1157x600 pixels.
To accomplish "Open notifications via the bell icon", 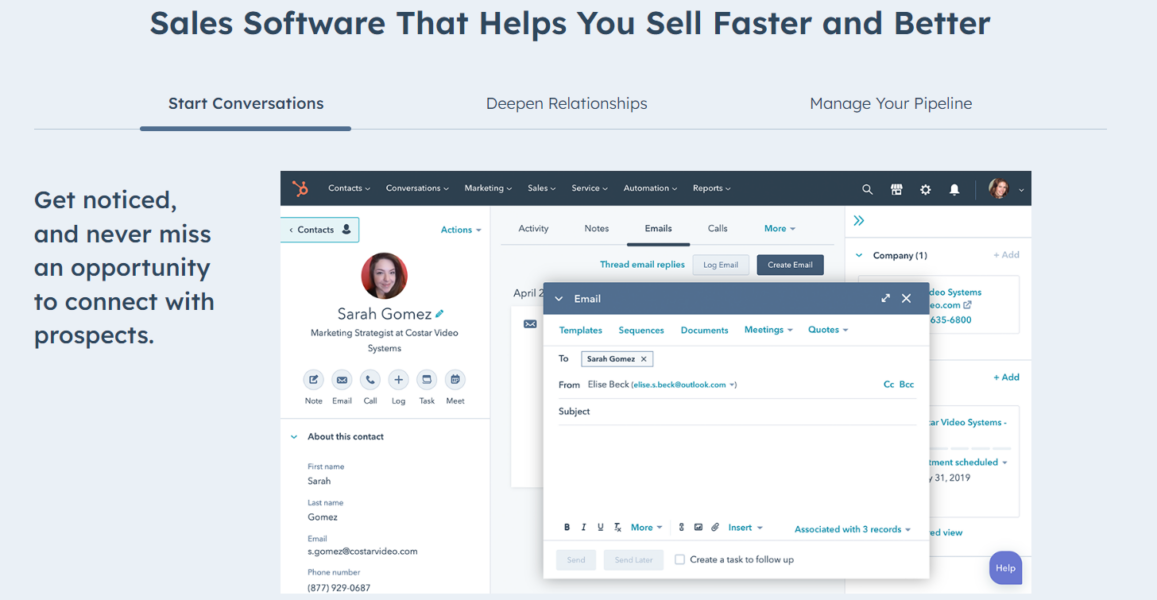I will pos(954,189).
